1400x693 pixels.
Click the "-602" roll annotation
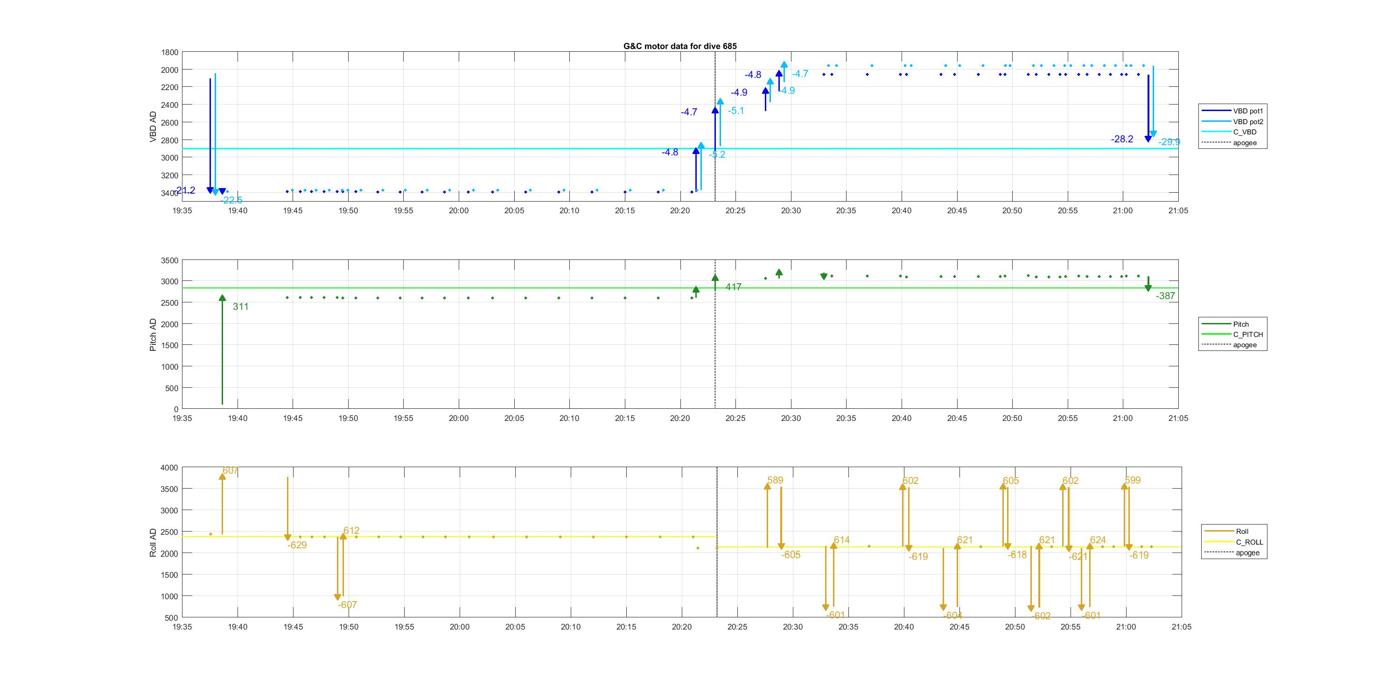click(1041, 616)
